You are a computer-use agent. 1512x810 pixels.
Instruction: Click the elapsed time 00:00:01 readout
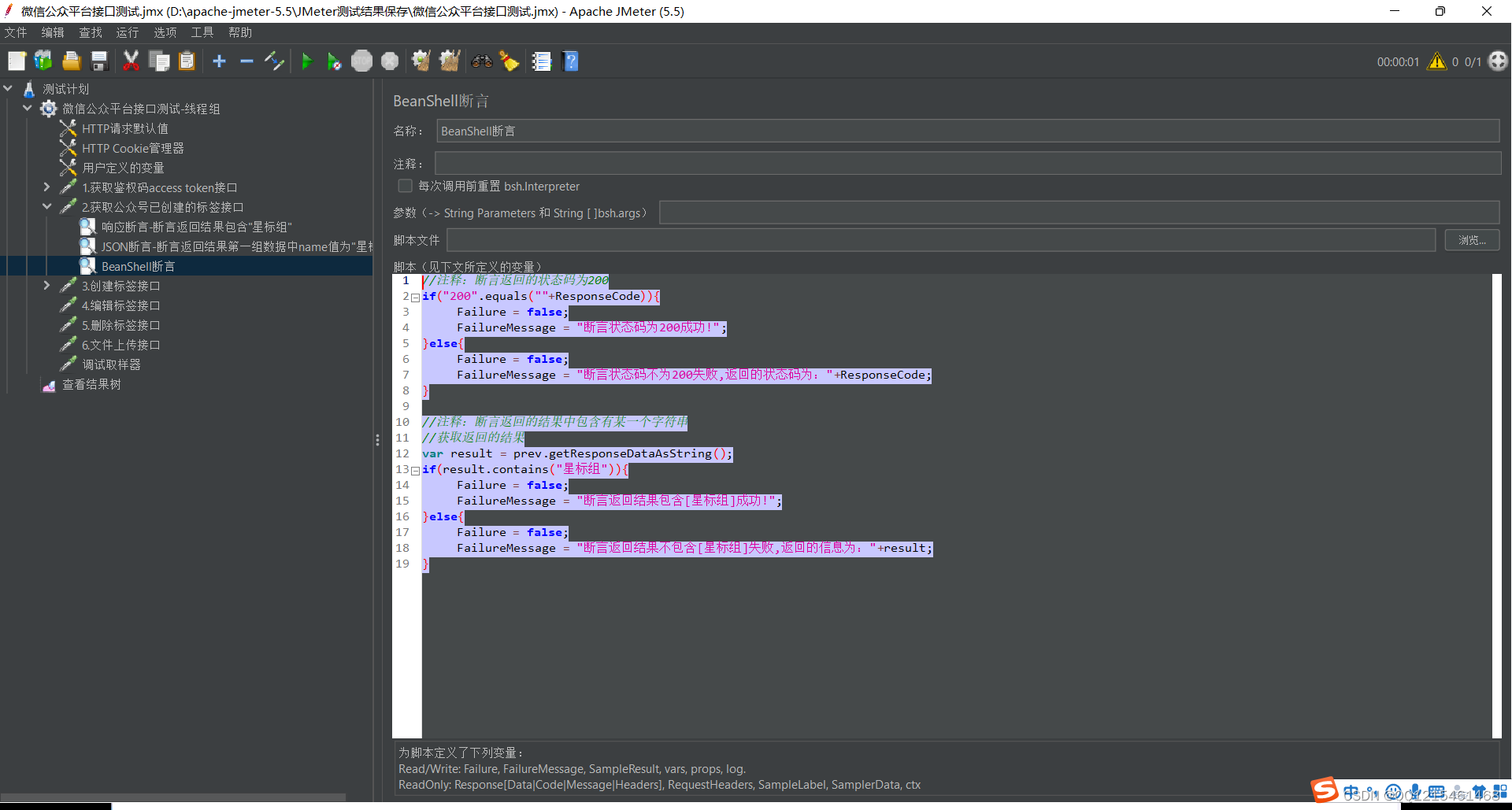point(1398,61)
